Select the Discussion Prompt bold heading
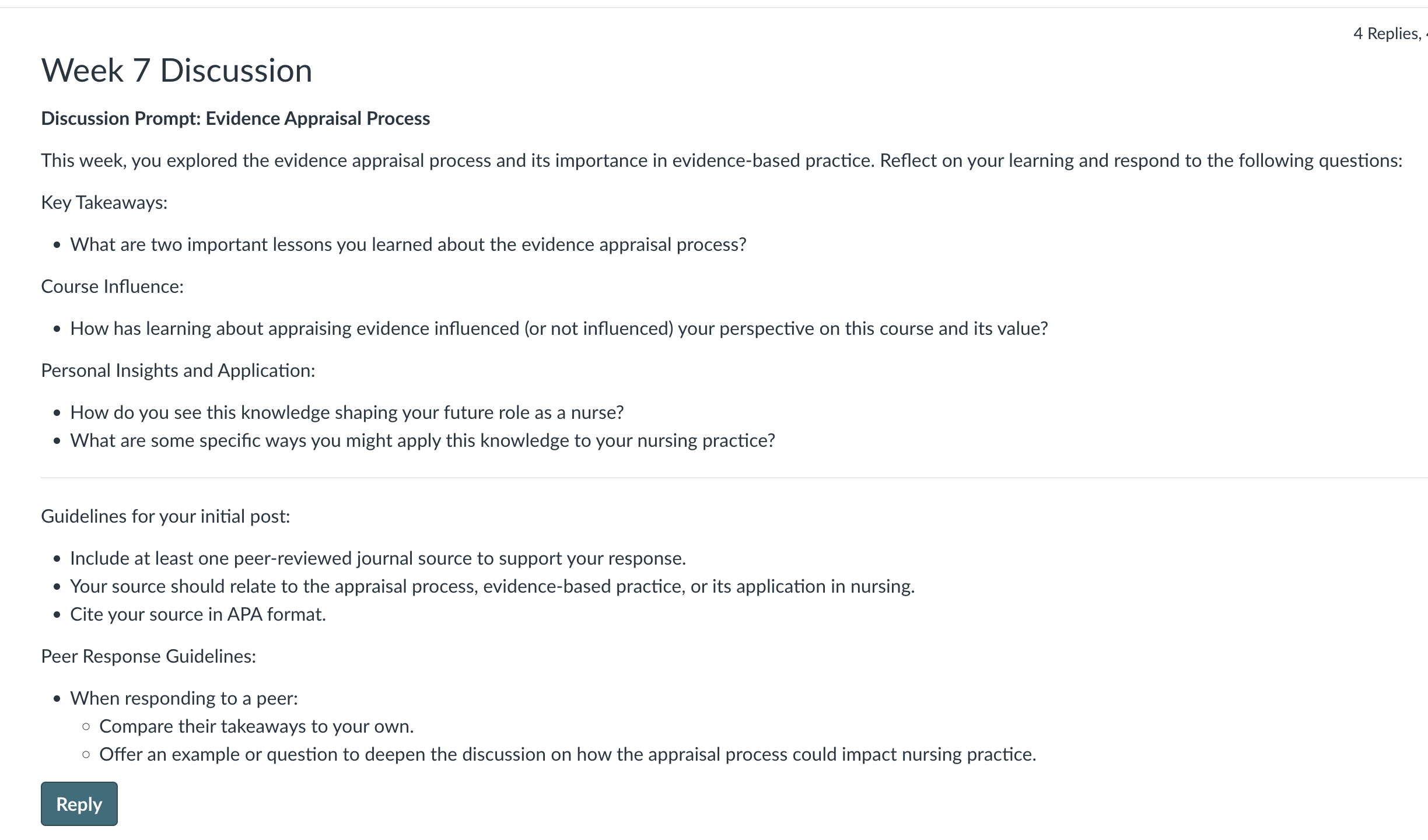Screen dimensions: 1428x840 [236, 118]
